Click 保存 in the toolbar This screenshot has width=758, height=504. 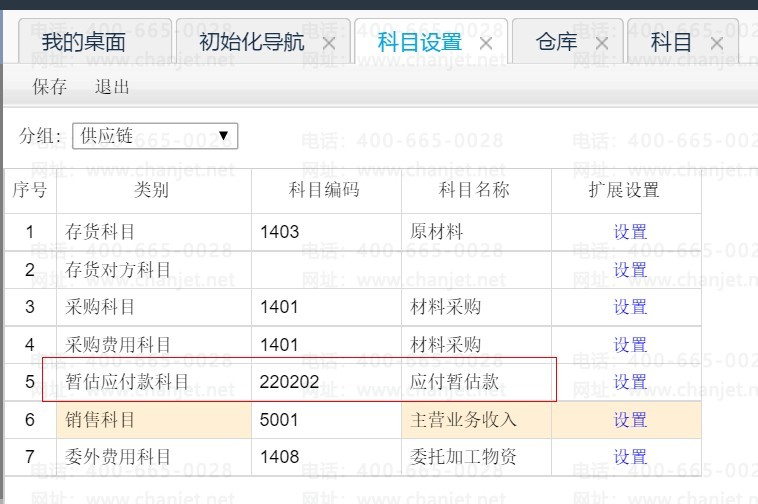pos(50,87)
